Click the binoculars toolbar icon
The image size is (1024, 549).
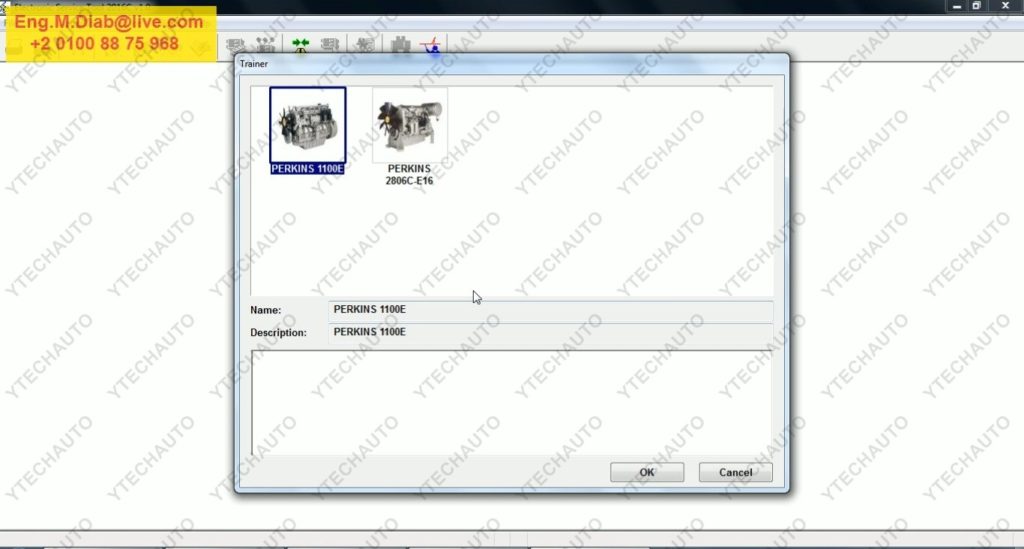[401, 46]
